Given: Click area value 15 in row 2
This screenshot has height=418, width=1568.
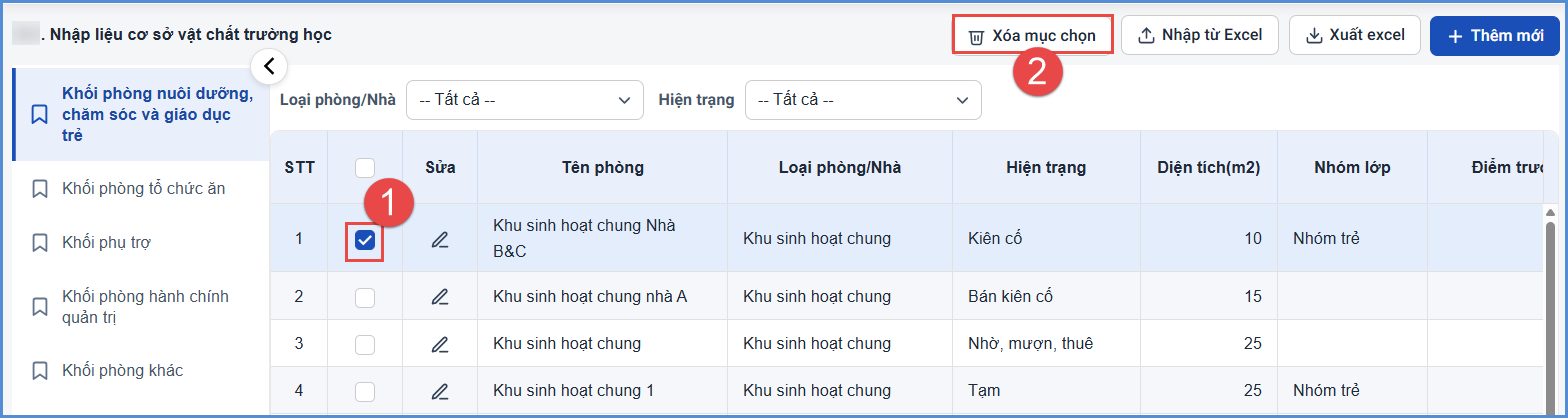Looking at the screenshot, I should [x=1252, y=297].
